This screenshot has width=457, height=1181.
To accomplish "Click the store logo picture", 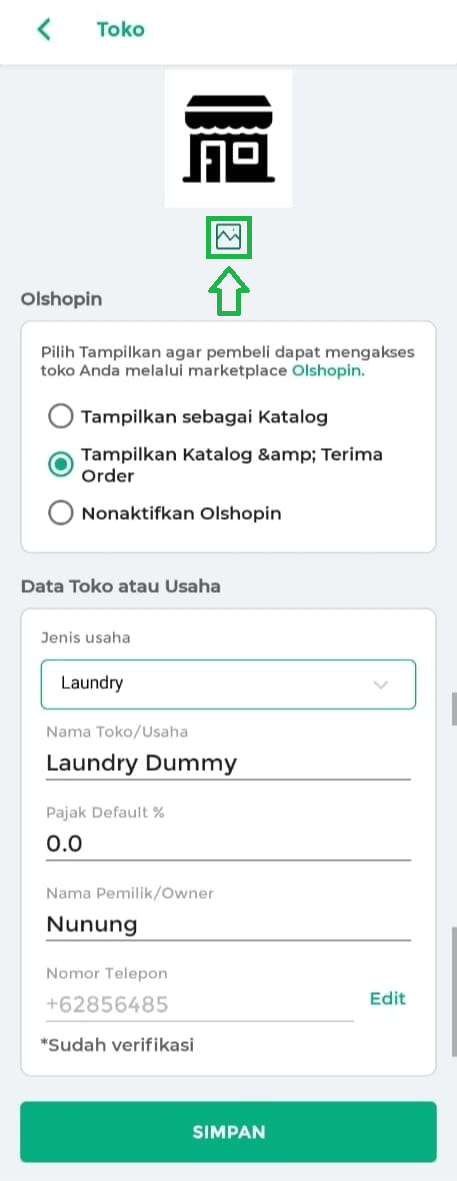I will (228, 138).
